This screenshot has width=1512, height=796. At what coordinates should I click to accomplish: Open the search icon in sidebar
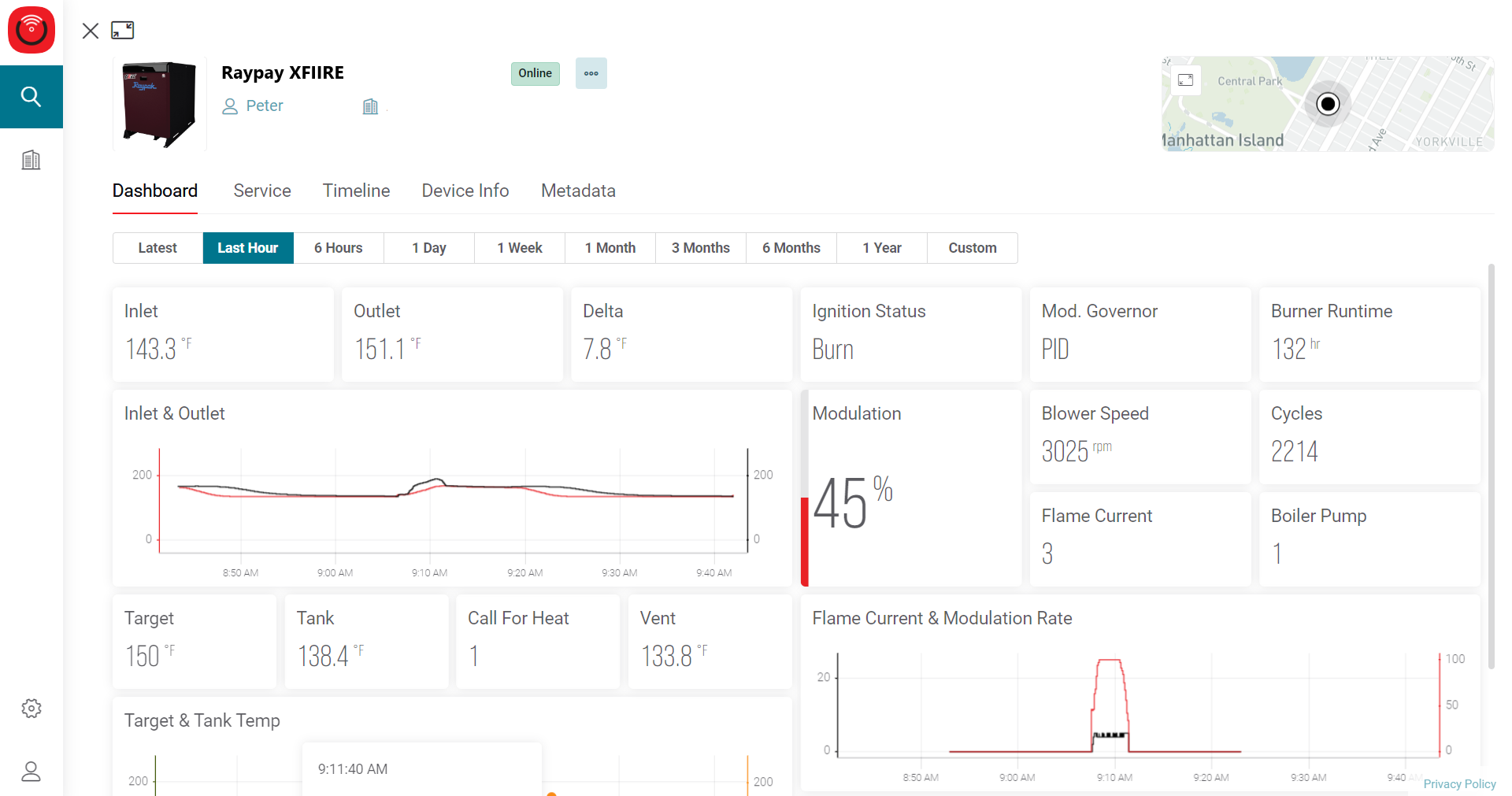(31, 97)
